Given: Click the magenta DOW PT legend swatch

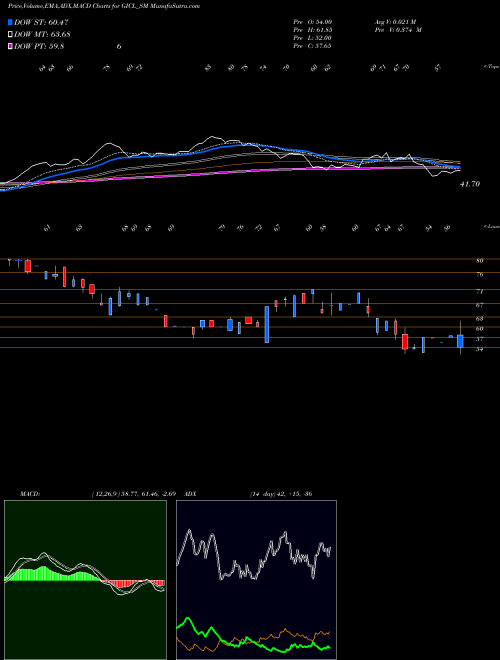Looking at the screenshot, I should (x=11, y=46).
